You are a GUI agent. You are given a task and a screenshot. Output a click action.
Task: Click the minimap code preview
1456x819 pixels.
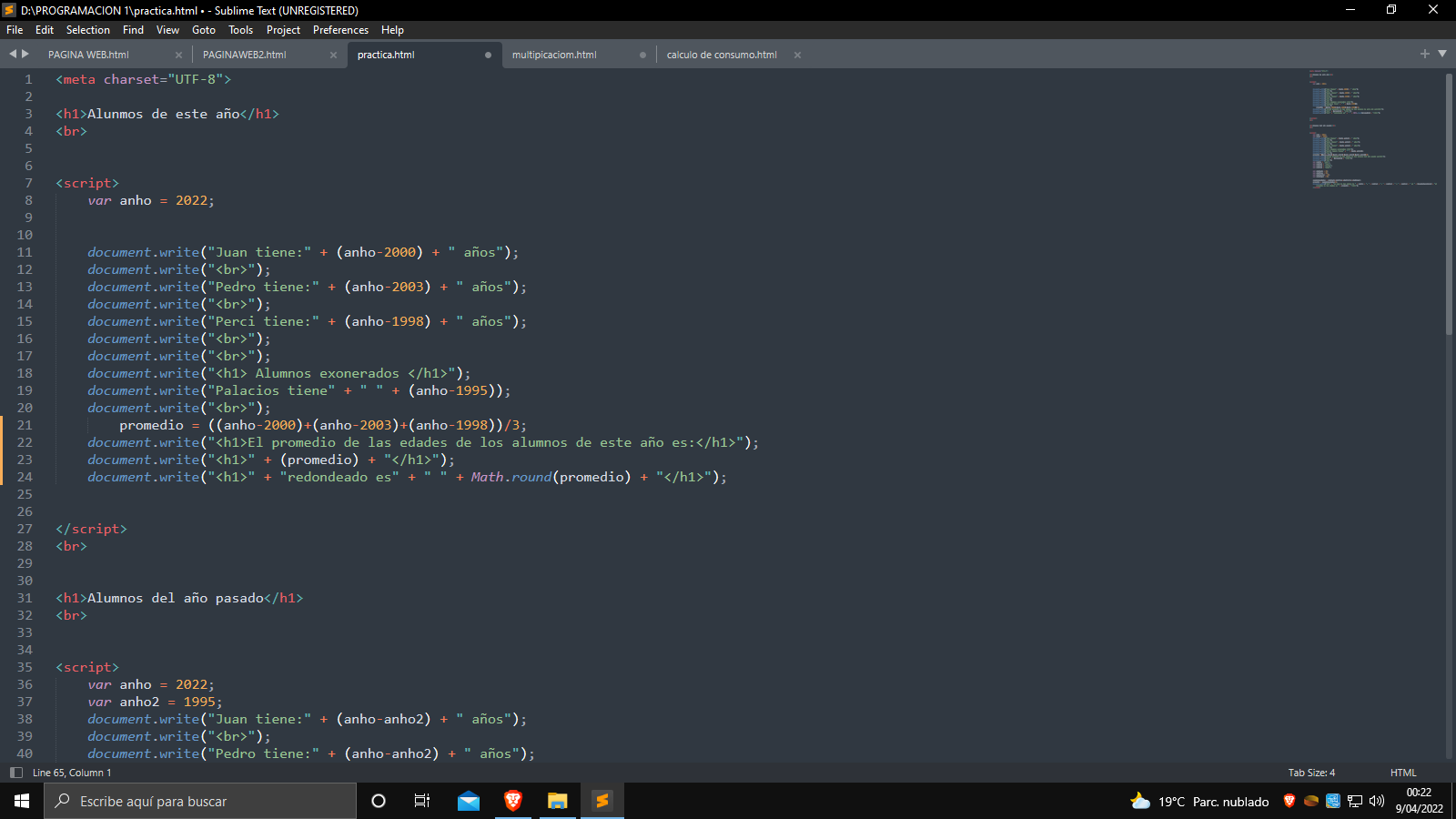tap(1374, 128)
